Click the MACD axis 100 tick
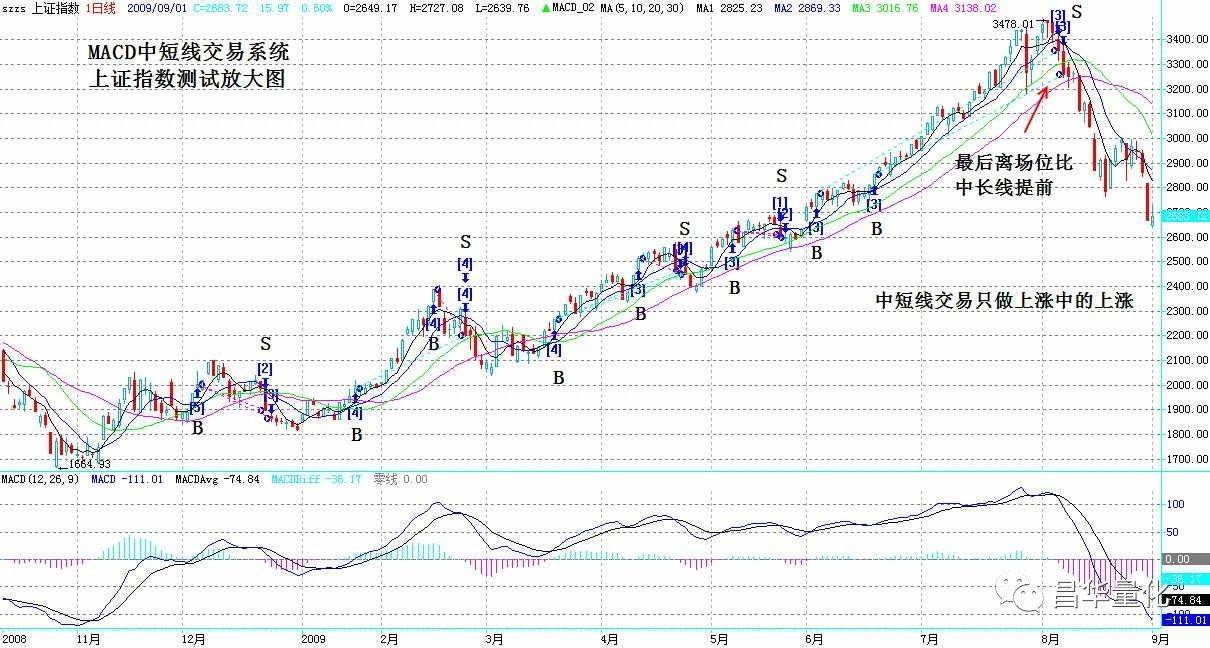The height and width of the screenshot is (648, 1210). (1175, 504)
